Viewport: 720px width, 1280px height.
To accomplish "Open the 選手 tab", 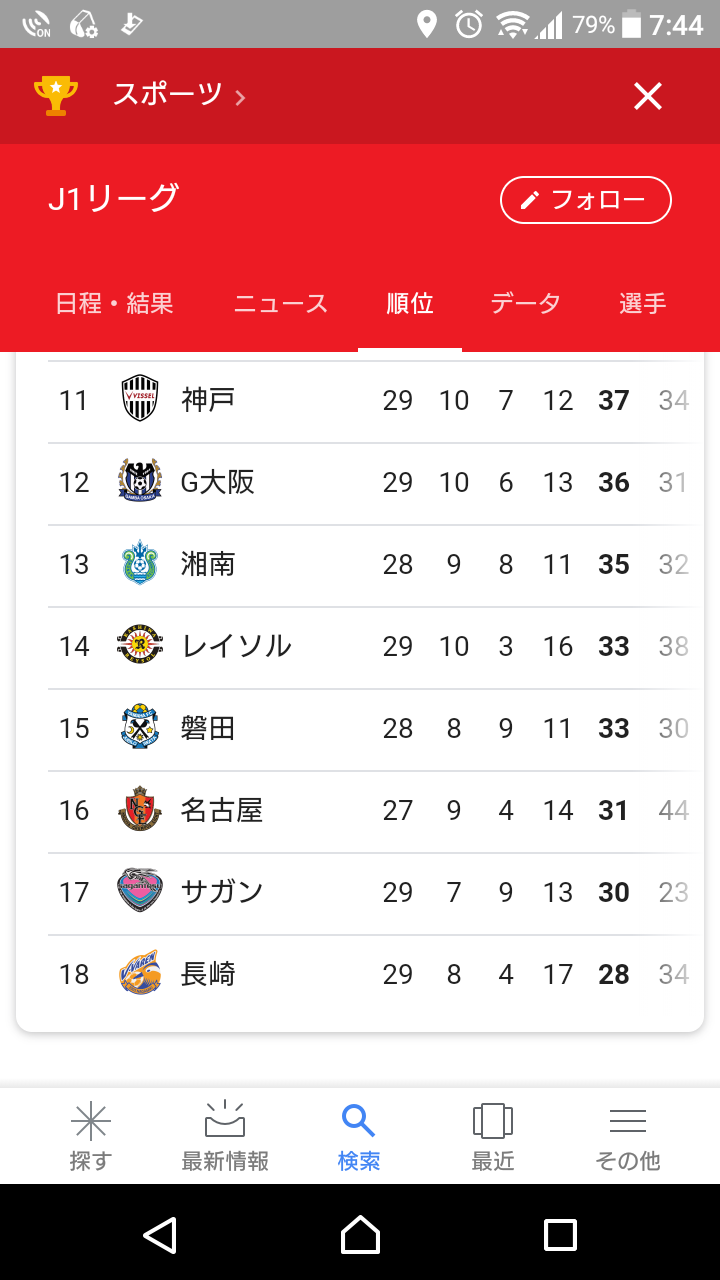I will [642, 304].
